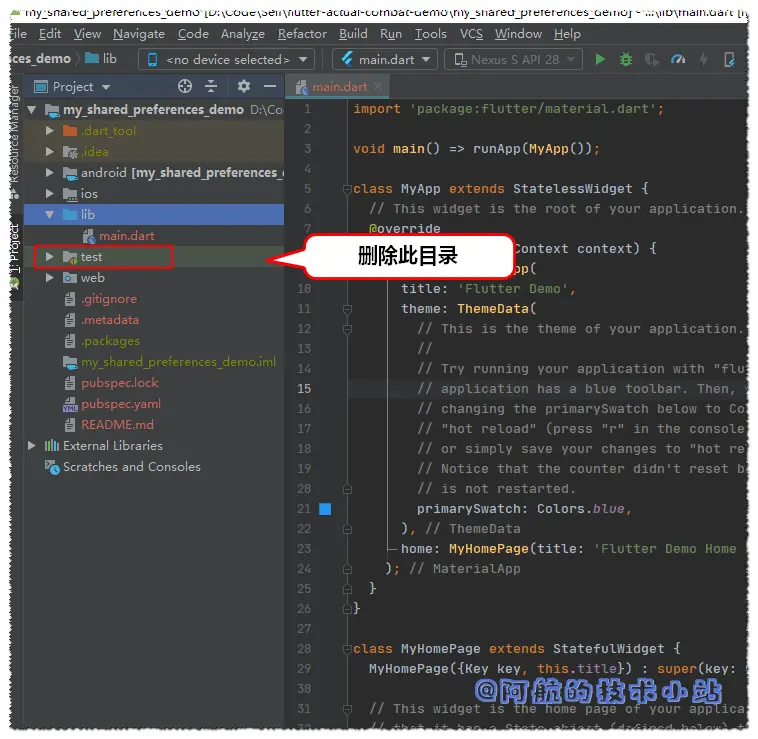Expand External Libraries node
Viewport: 758px width, 739px height.
31,446
